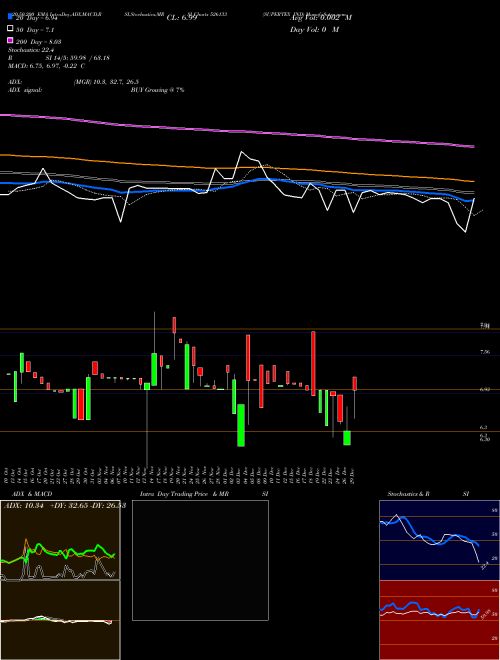Click the 'ADX & MACD' panel title
The height and width of the screenshot is (660, 500).
(32, 494)
